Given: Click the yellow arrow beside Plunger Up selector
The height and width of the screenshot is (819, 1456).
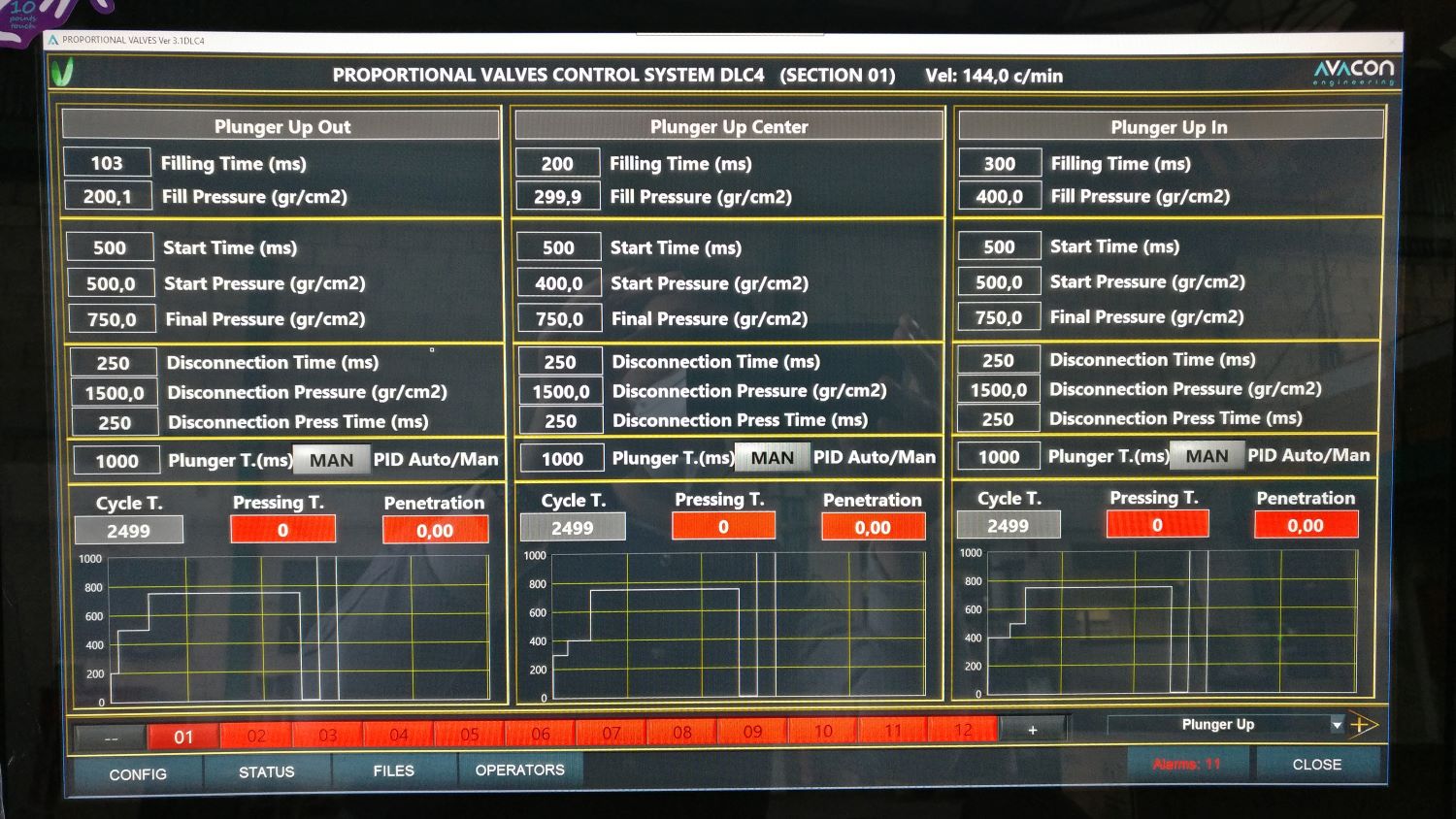Looking at the screenshot, I should 1365,724.
